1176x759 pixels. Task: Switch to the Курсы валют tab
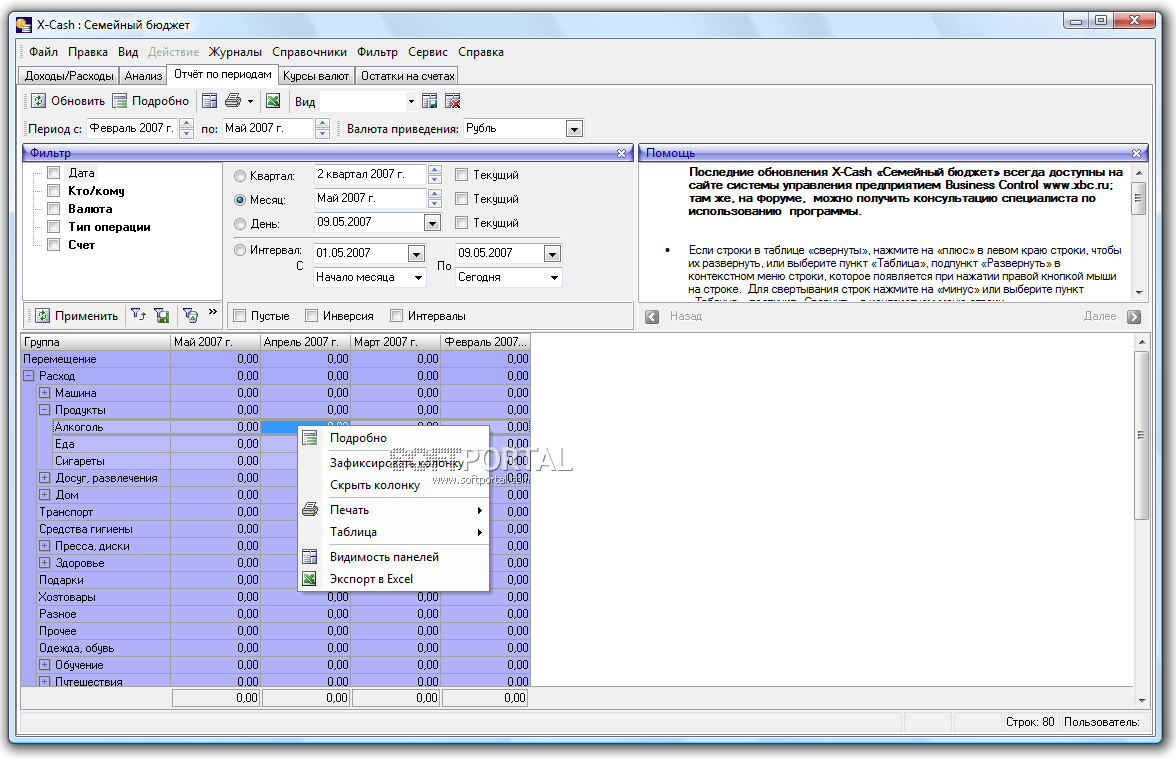coord(315,76)
